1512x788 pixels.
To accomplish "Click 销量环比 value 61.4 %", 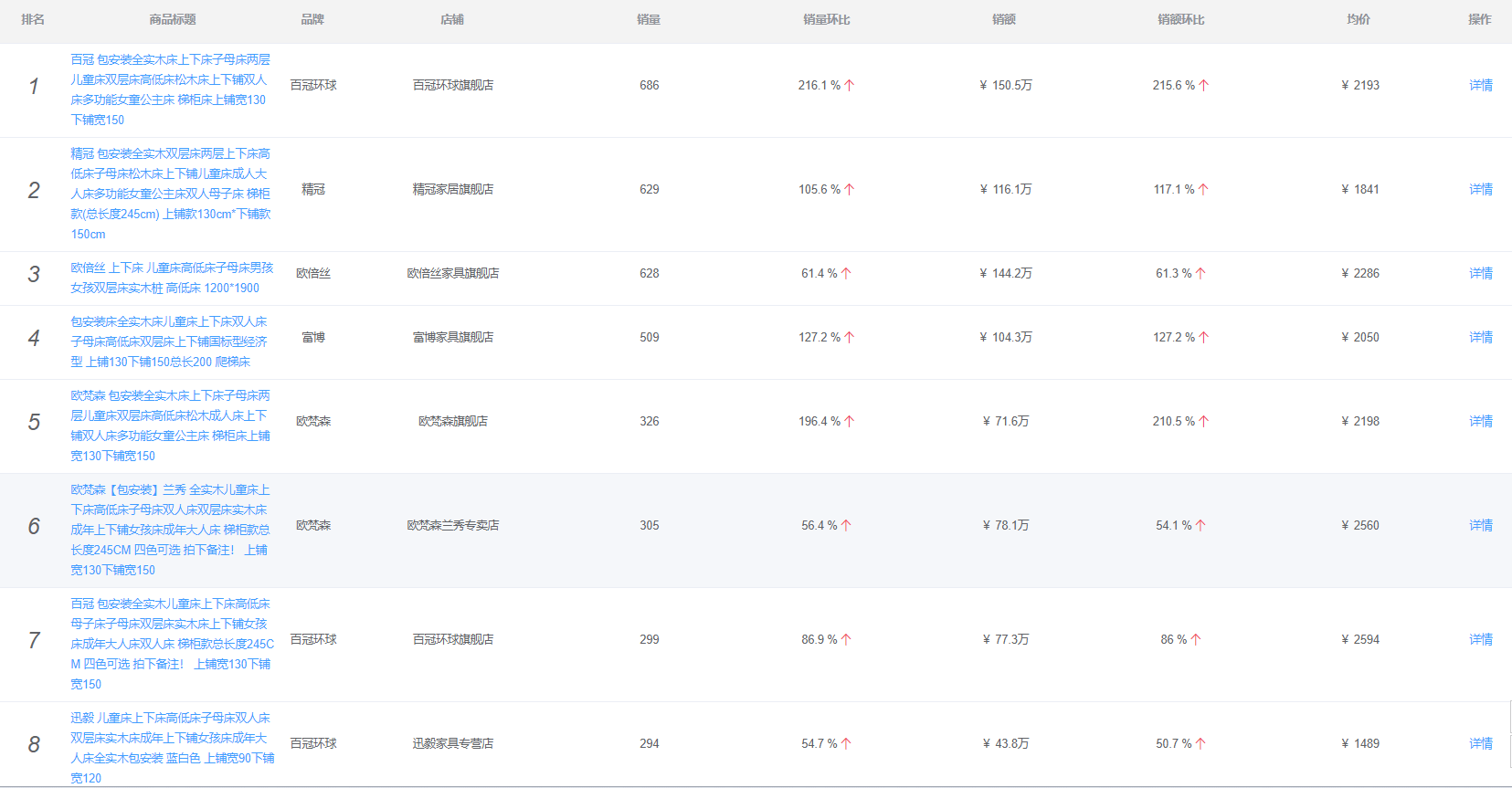I will click(819, 273).
